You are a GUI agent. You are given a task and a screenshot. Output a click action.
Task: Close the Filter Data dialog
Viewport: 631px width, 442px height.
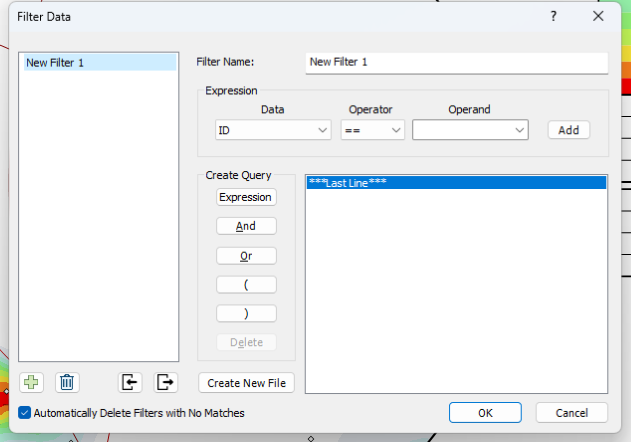[598, 17]
